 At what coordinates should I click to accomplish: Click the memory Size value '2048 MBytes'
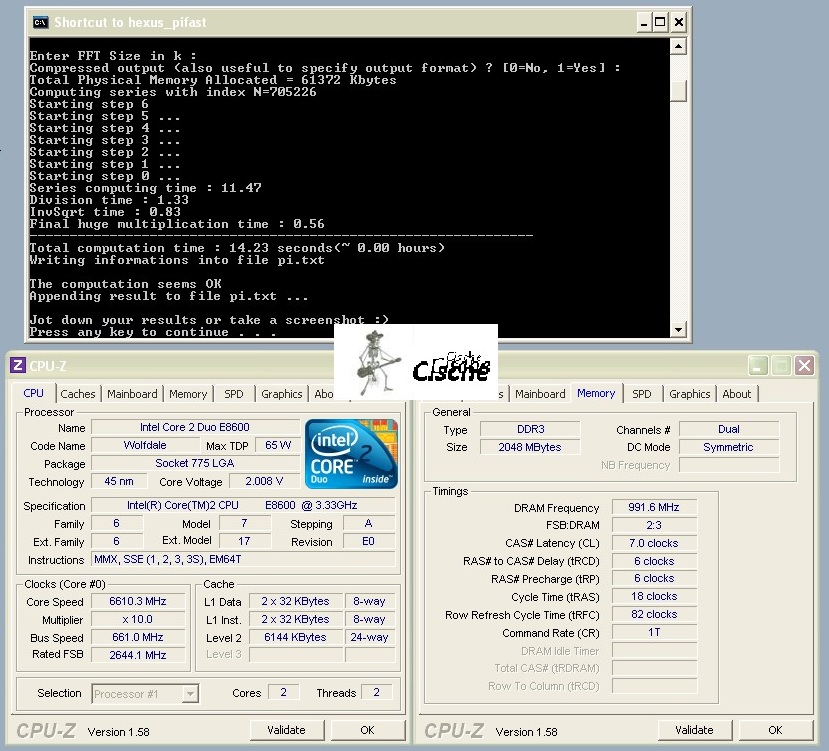530,447
